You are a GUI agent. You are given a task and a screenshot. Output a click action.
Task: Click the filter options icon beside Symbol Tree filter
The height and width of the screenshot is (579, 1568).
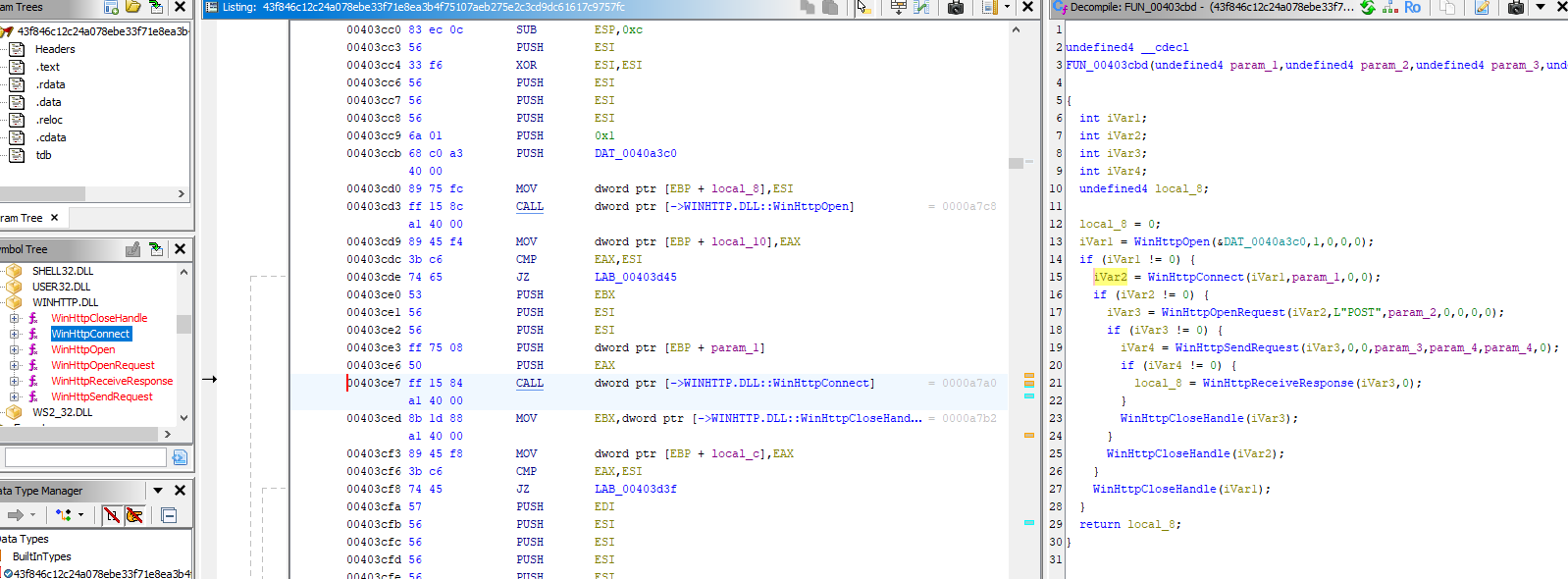[180, 457]
